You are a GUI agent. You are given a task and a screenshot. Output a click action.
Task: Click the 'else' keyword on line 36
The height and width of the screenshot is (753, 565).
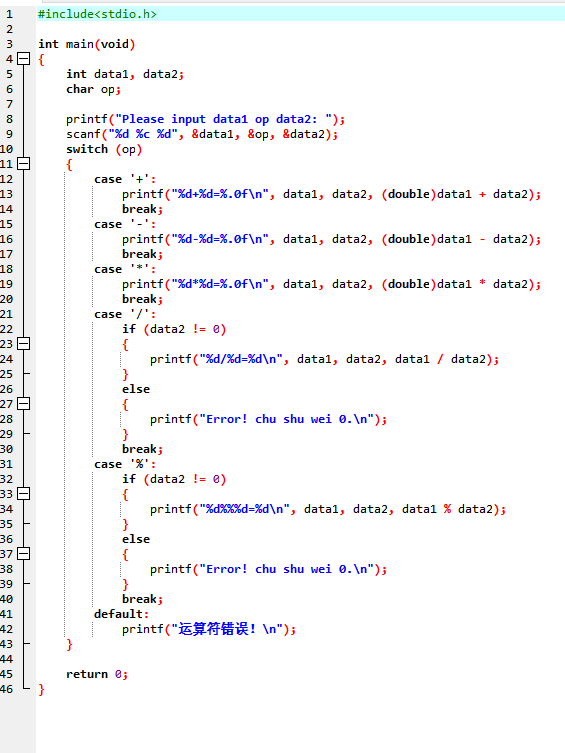pyautogui.click(x=136, y=539)
